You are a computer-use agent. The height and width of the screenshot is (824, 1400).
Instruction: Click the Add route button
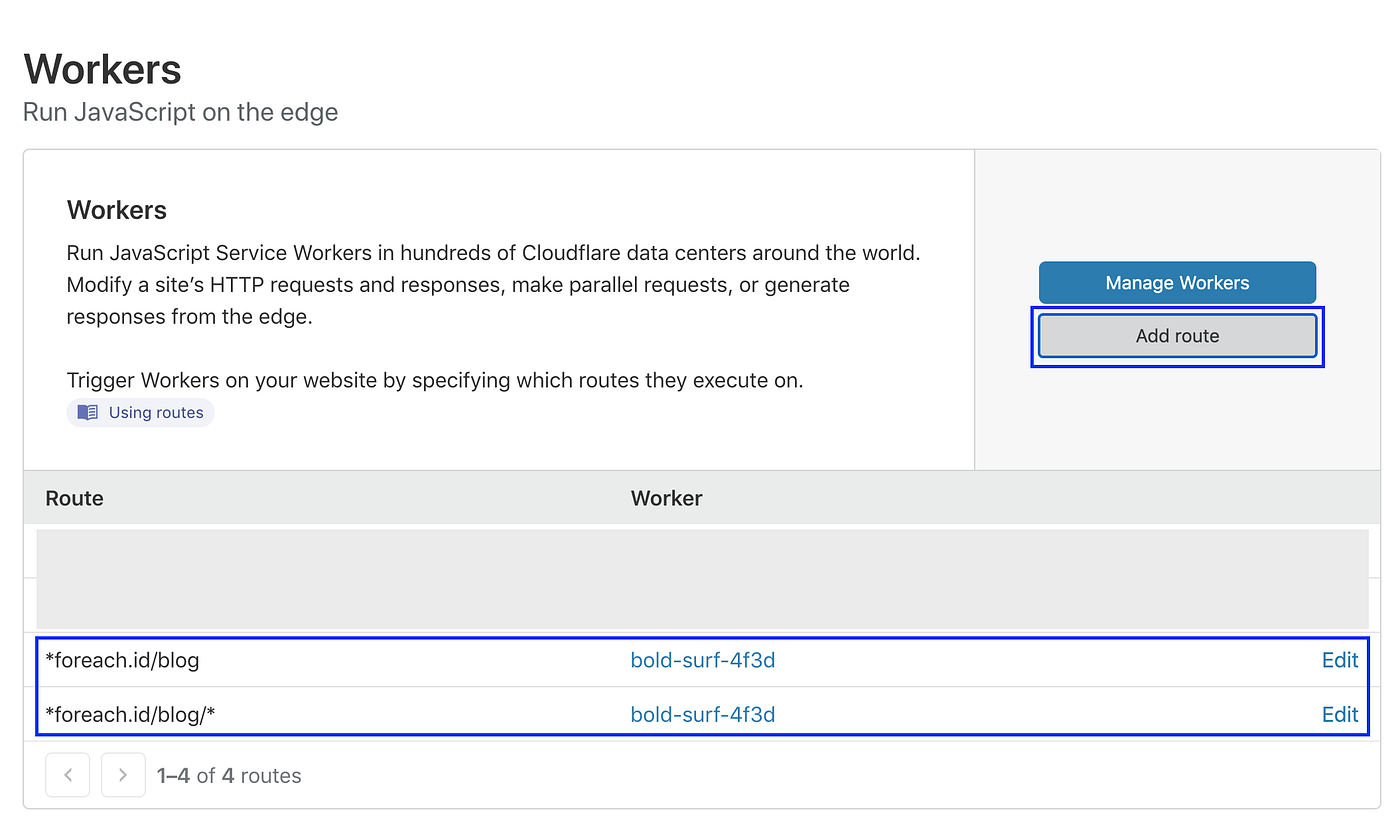[1177, 336]
